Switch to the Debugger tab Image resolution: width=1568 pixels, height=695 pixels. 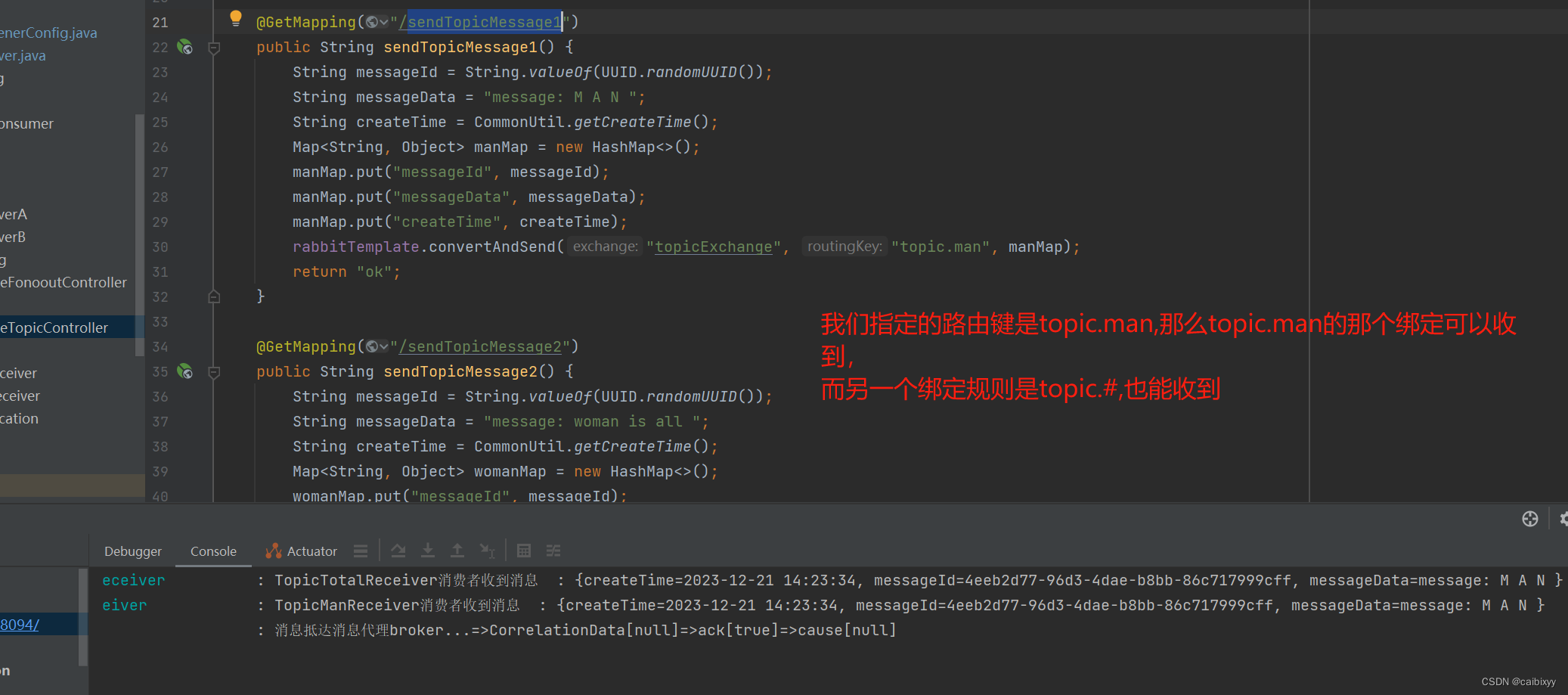pyautogui.click(x=133, y=551)
